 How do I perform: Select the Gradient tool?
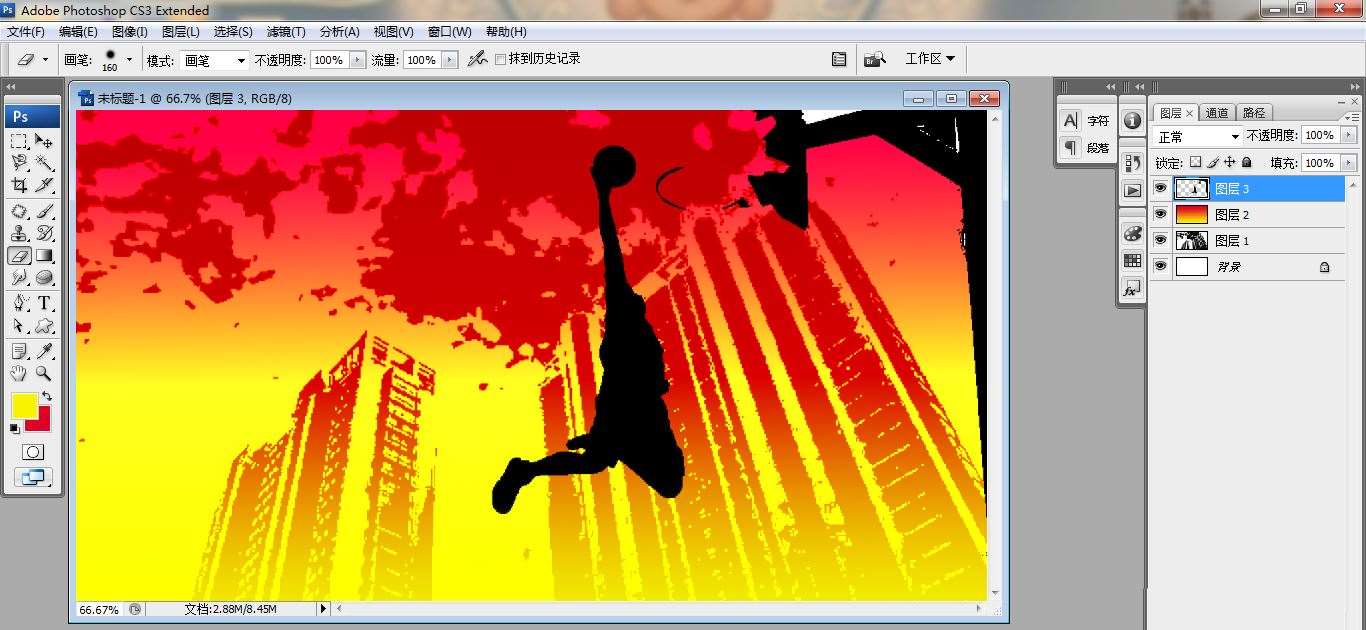point(44,255)
